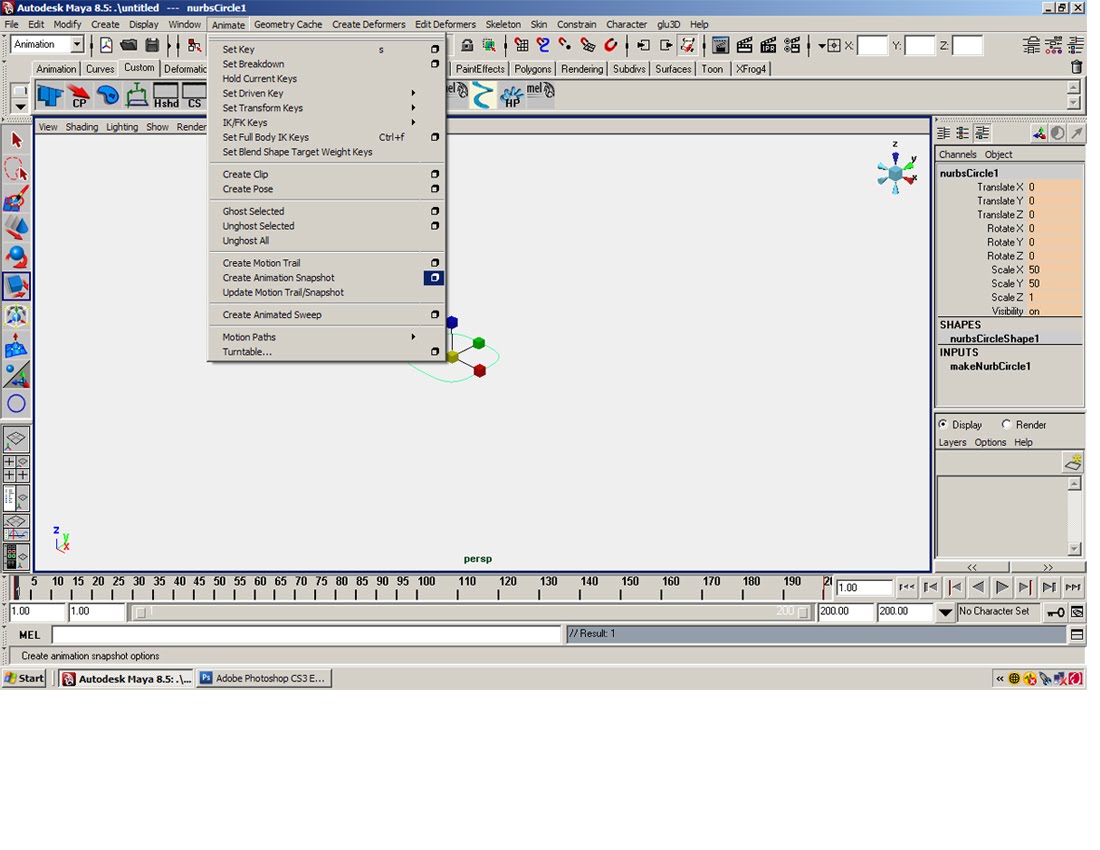Open the shelf trash can icon
This screenshot has height=850, width=1100.
(x=1076, y=67)
